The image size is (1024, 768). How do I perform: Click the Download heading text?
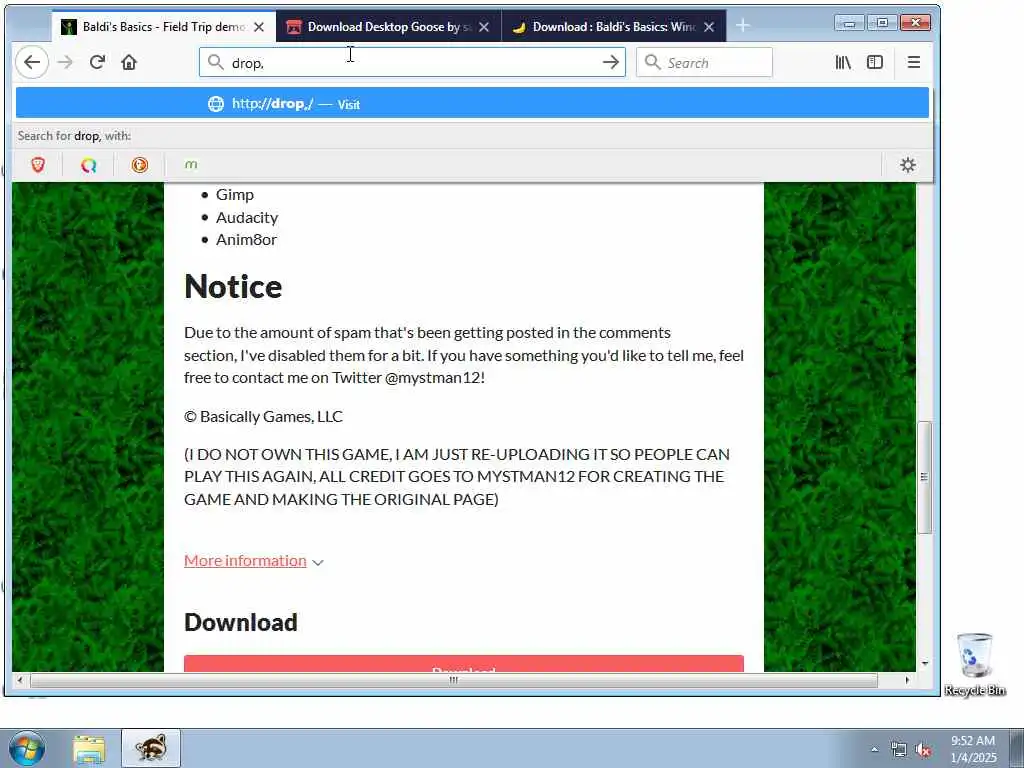(x=240, y=622)
